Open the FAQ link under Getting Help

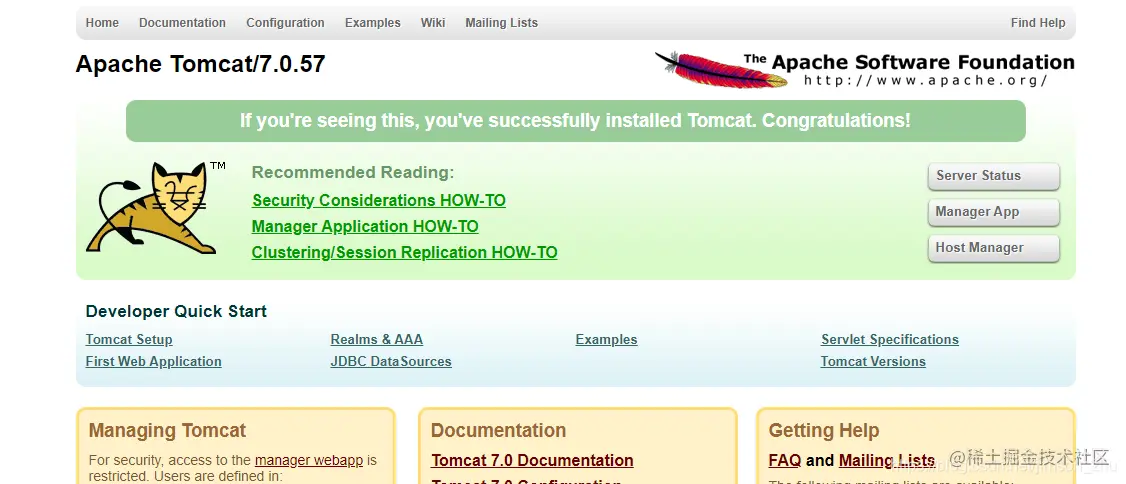(x=784, y=460)
